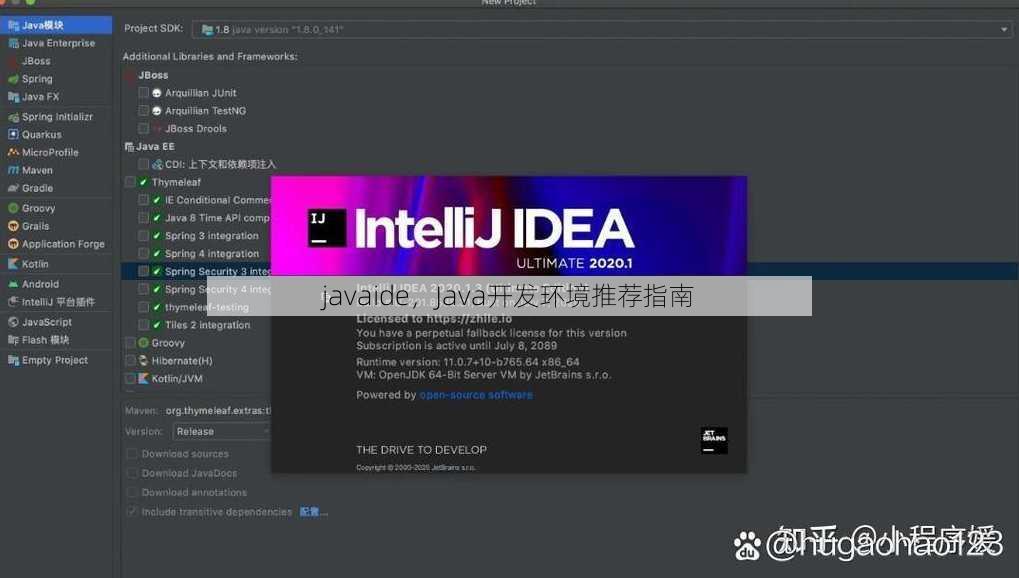
Task: Click the JetBrains logo on splash
Action: coord(714,440)
